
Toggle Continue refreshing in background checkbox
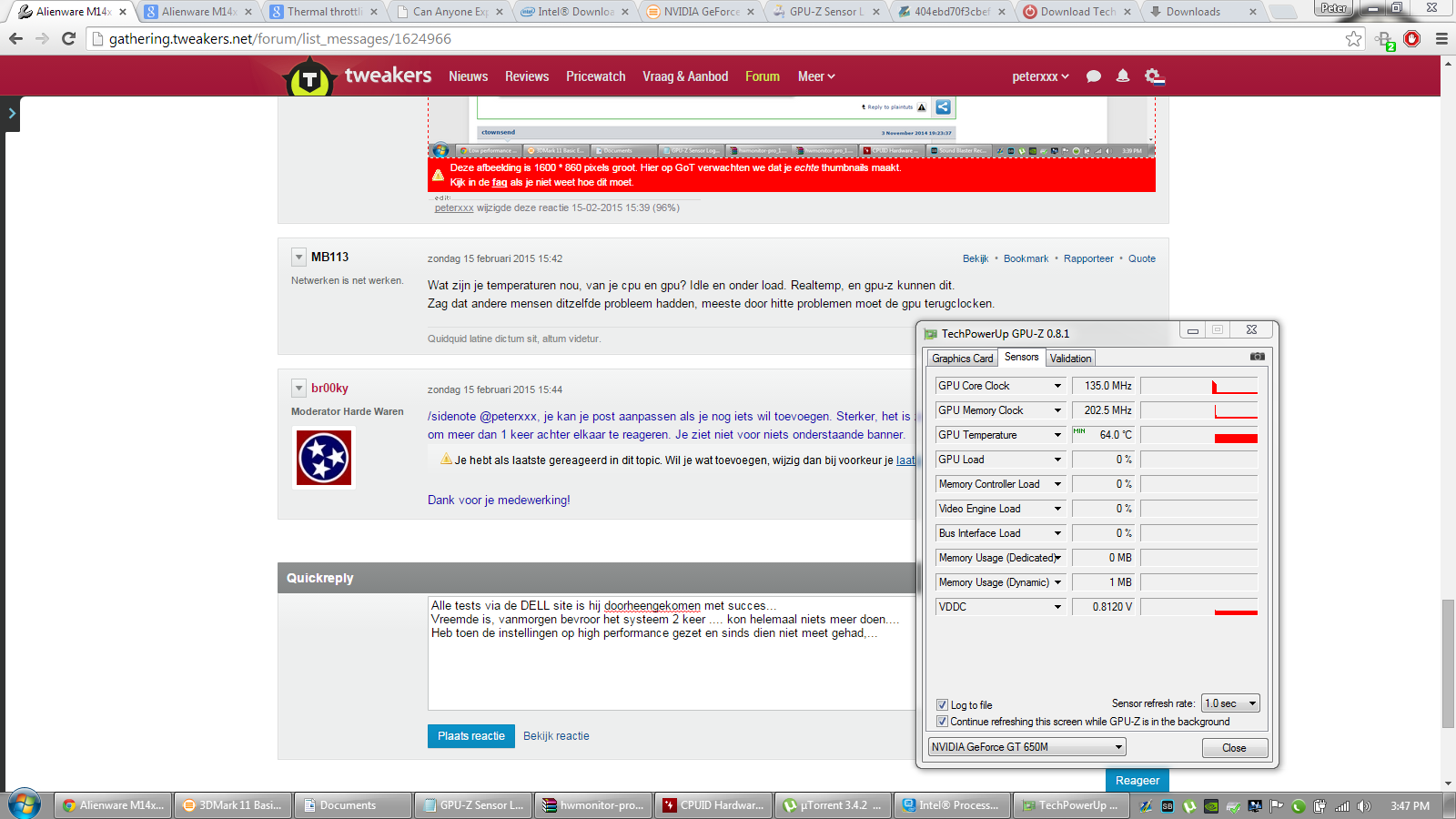(943, 721)
